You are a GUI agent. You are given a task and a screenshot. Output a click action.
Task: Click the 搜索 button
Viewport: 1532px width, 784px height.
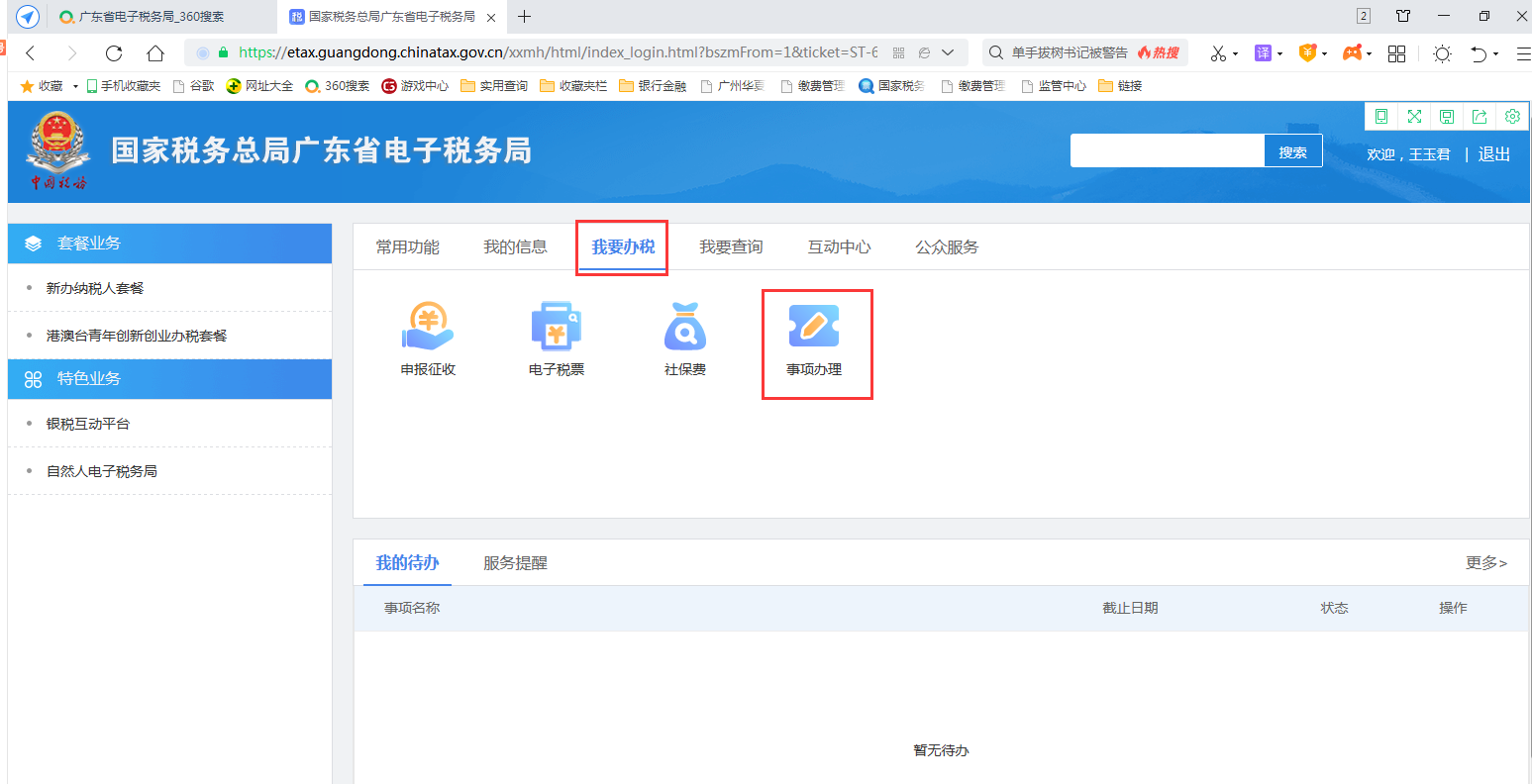[x=1292, y=151]
